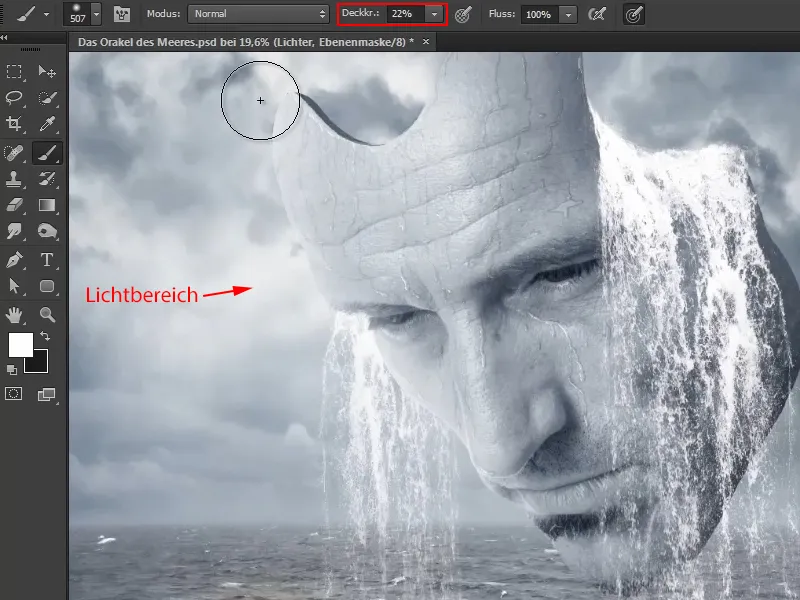Select the Sponge tool
The image size is (800, 600).
(47, 231)
